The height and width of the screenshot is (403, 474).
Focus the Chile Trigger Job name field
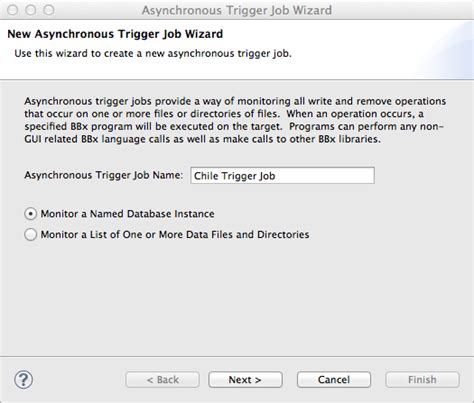(282, 175)
